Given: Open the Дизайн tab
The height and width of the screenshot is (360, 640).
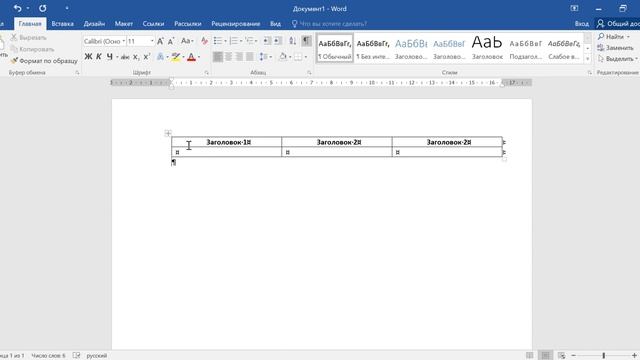Looking at the screenshot, I should tap(94, 24).
